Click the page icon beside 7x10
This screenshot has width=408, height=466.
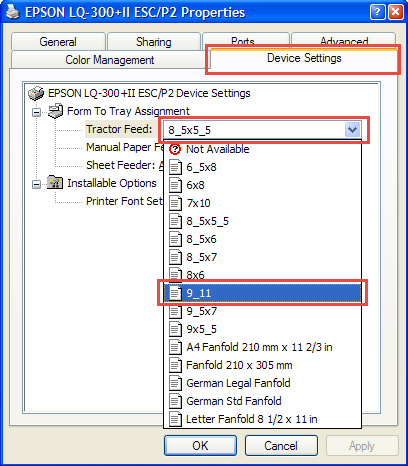click(x=175, y=203)
